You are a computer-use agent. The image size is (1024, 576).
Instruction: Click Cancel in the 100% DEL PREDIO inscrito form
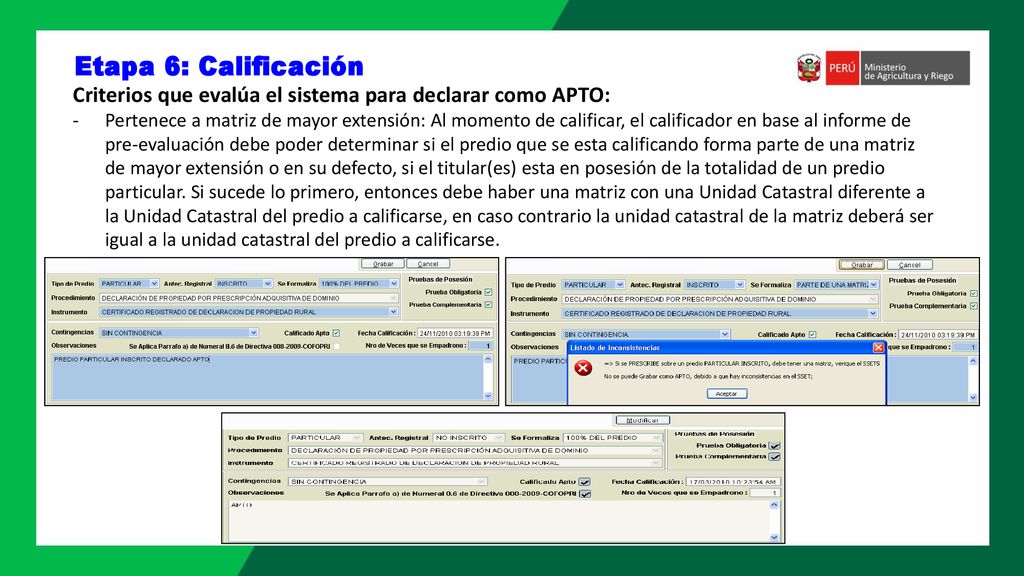[x=428, y=264]
